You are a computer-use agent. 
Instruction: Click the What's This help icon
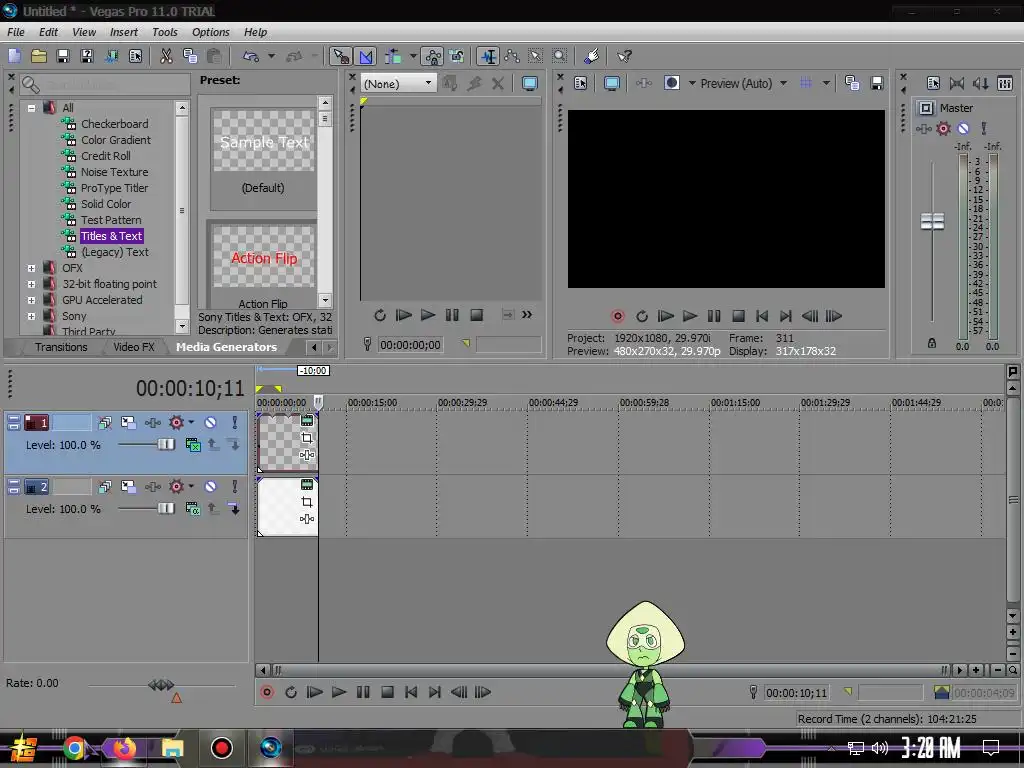point(624,56)
